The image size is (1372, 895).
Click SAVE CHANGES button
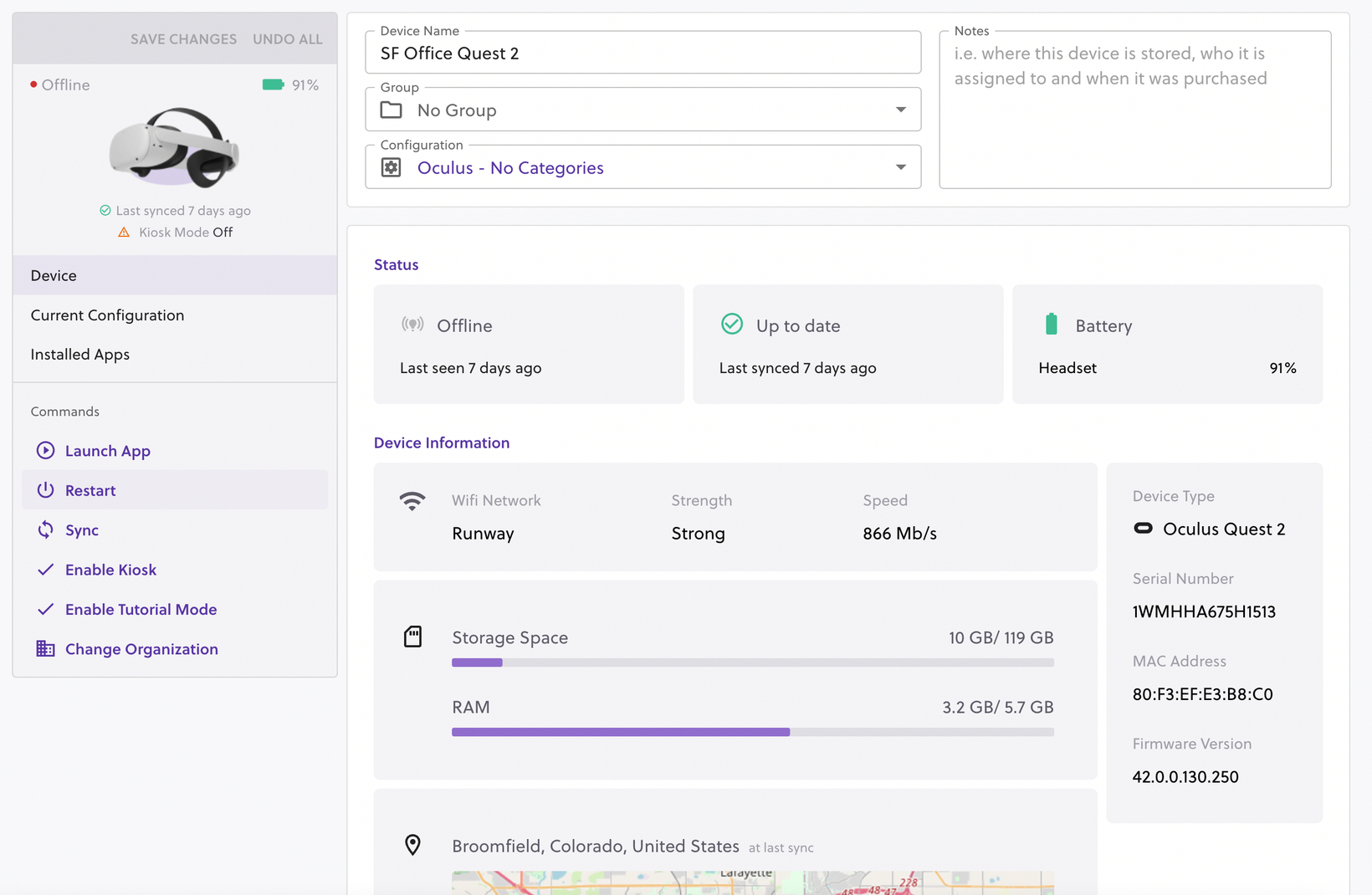click(x=183, y=39)
